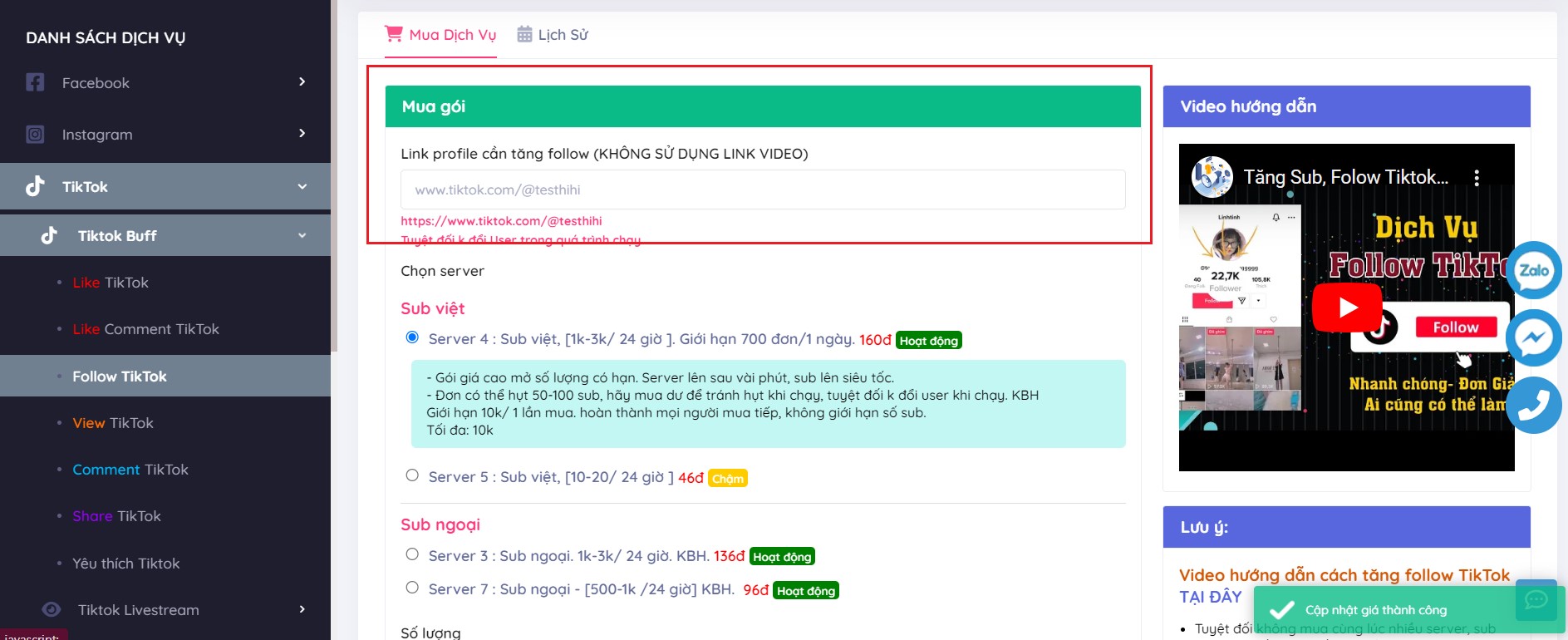Click Hoạt động badge on Server 7
The height and width of the screenshot is (640, 1568).
(x=806, y=591)
